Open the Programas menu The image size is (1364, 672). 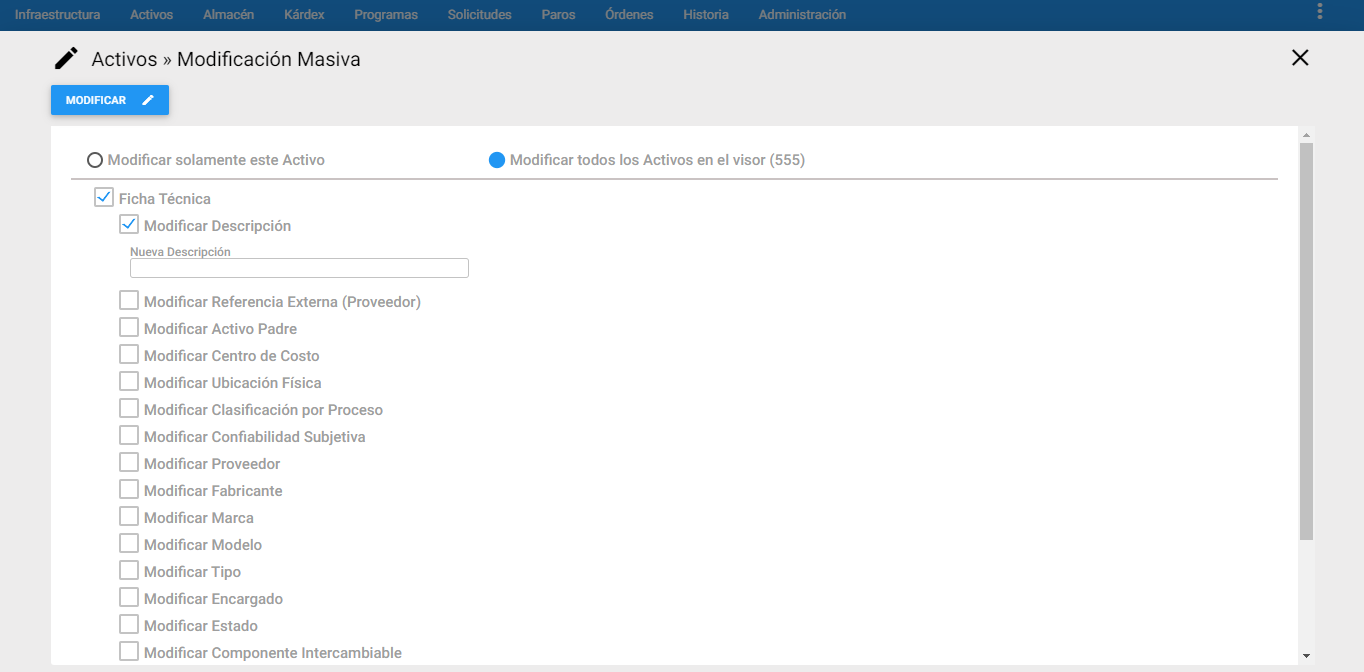386,15
